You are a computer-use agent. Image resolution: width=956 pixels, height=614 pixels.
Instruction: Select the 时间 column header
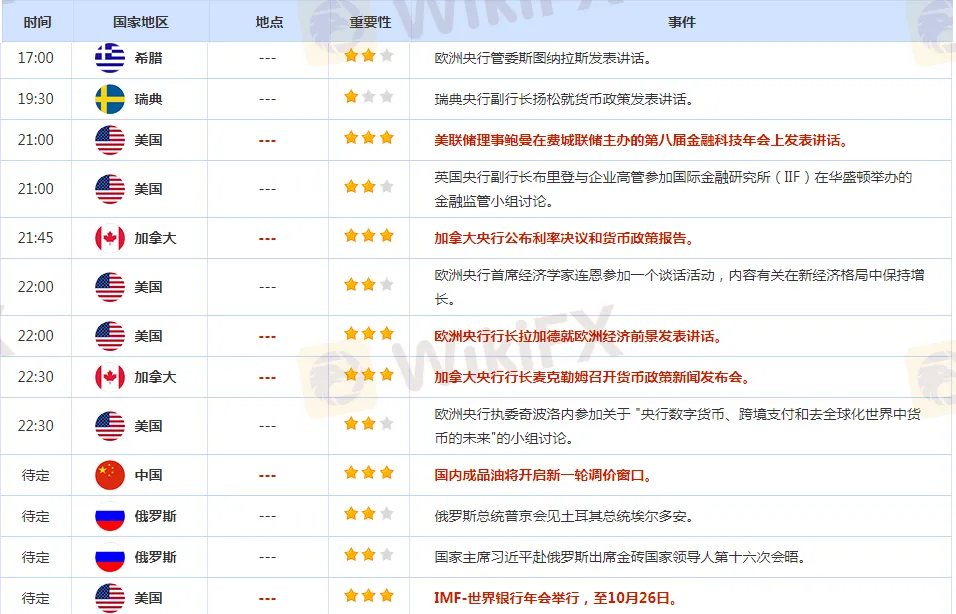tap(36, 22)
